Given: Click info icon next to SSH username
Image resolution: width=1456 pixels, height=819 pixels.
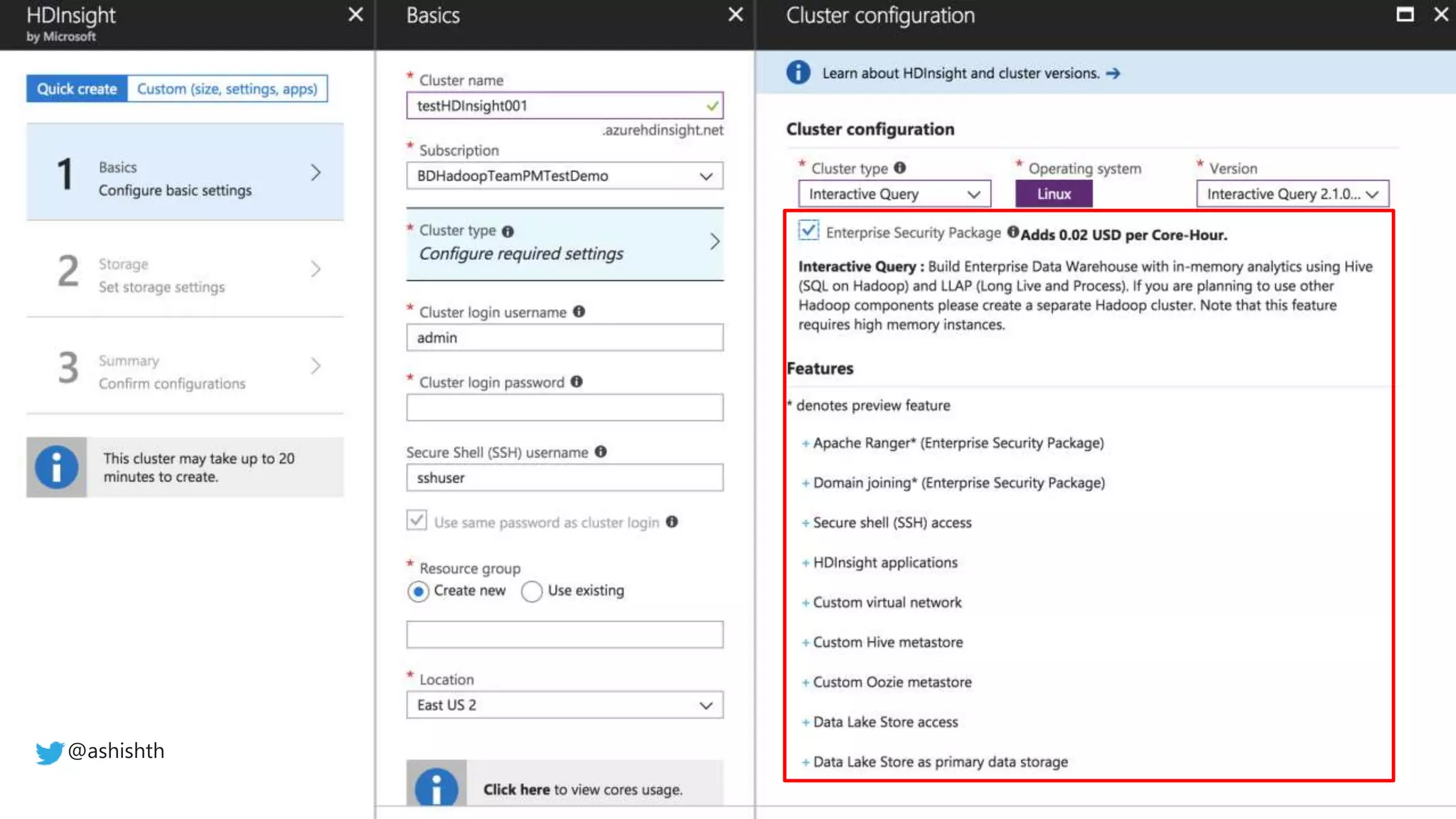Looking at the screenshot, I should 601,451.
